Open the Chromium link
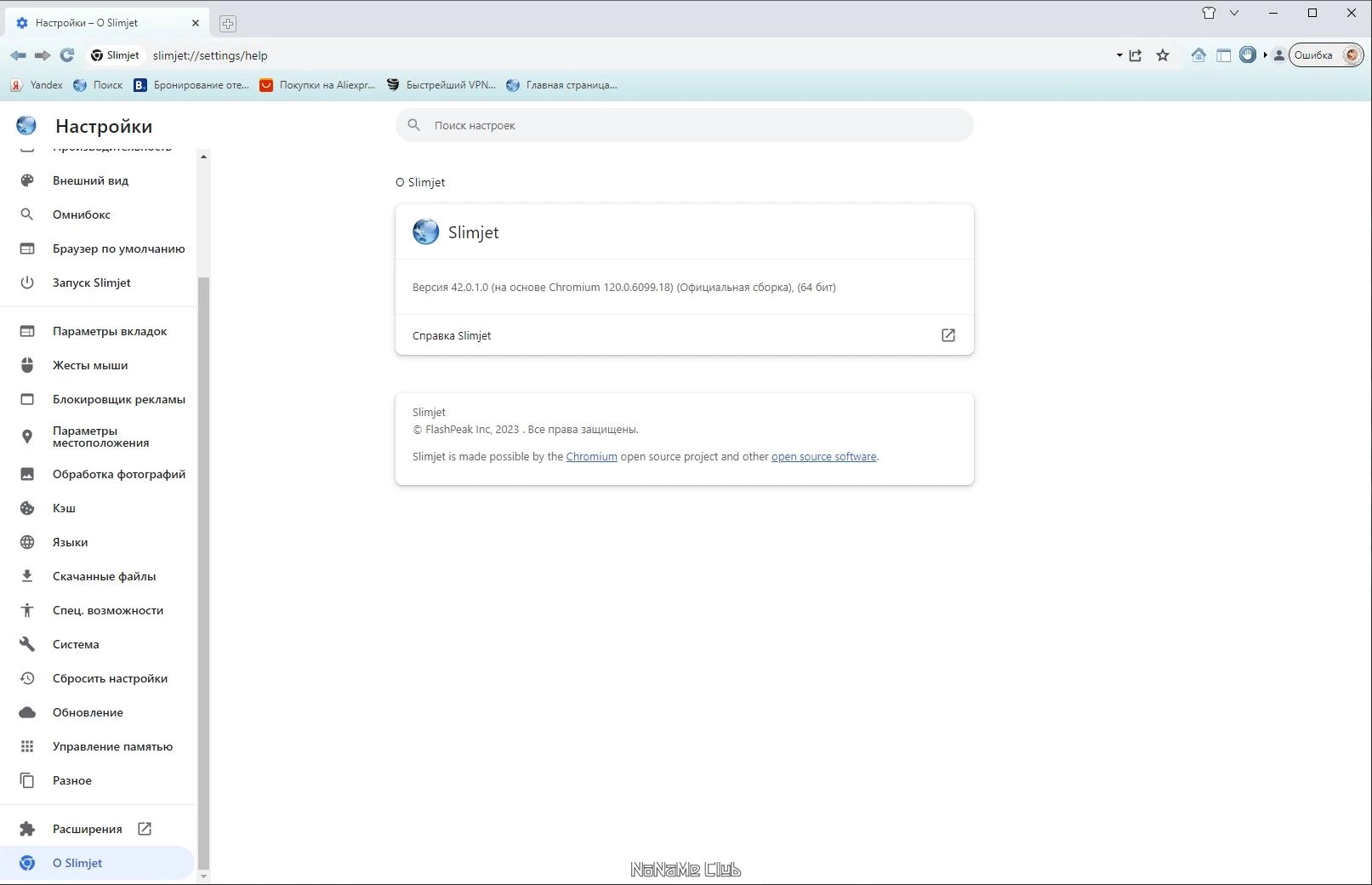Screen dimensions: 1372x885 pyautogui.click(x=591, y=457)
